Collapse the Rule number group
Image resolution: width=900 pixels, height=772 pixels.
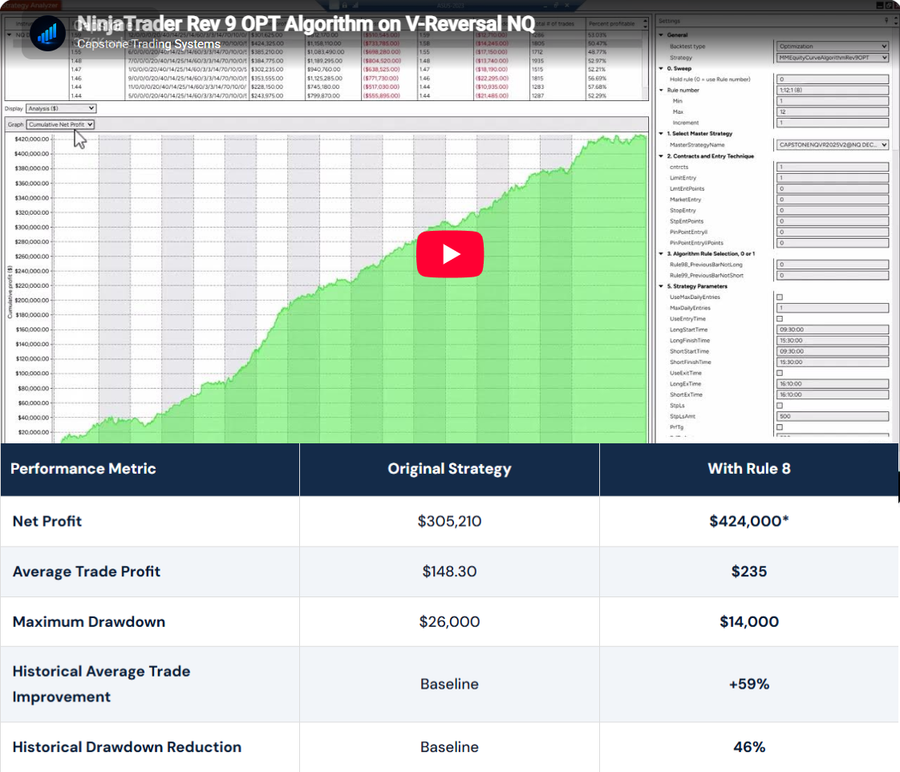click(x=661, y=90)
